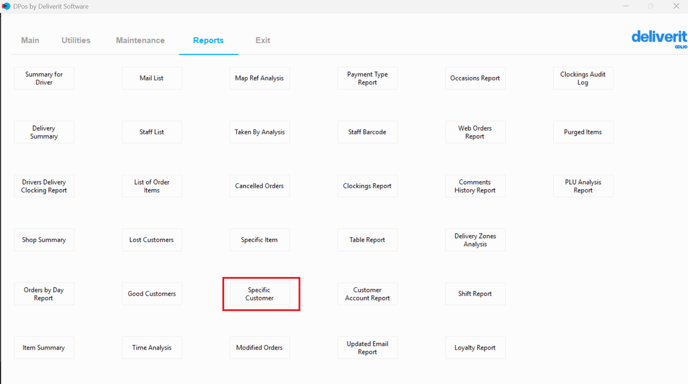Open the Mail List report
Viewport: 688px width, 384px height.
click(x=152, y=78)
